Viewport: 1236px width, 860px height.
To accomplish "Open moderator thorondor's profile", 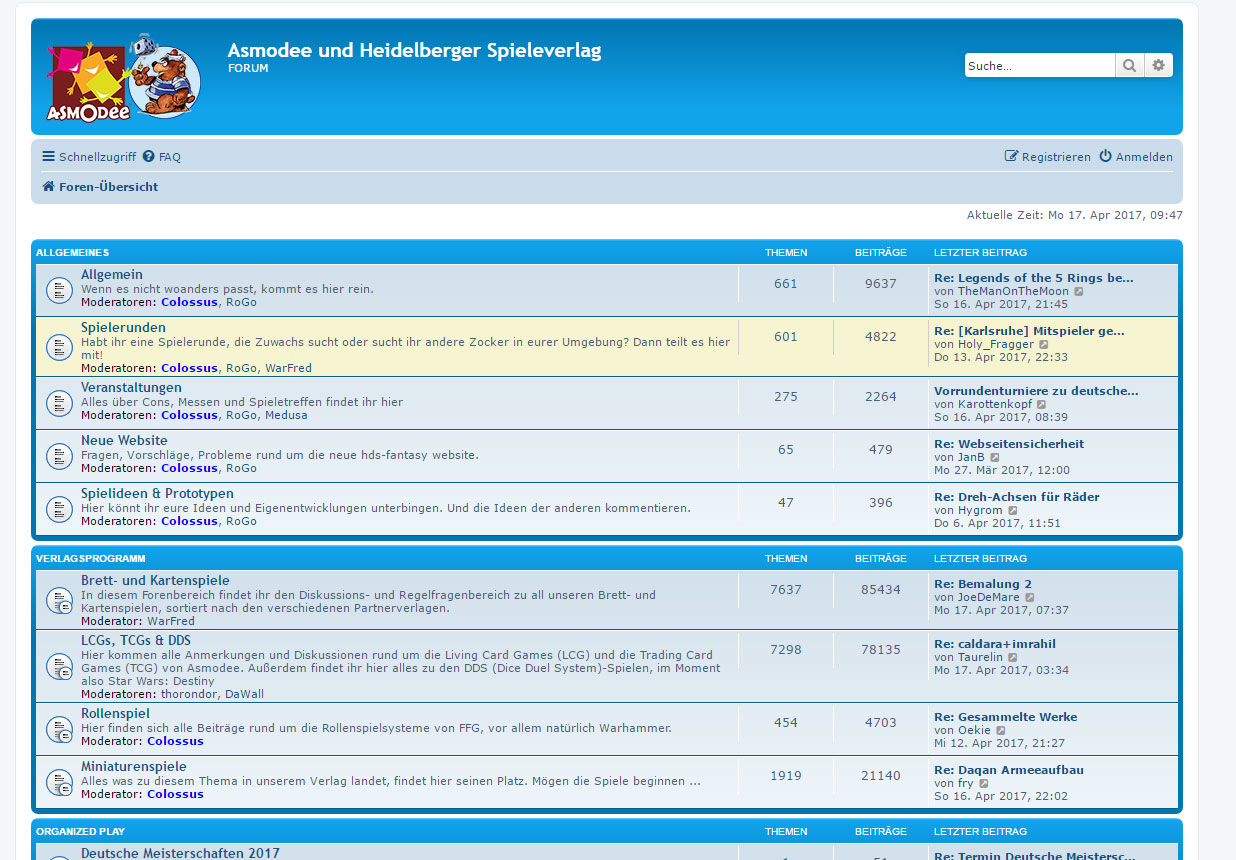I will (189, 694).
